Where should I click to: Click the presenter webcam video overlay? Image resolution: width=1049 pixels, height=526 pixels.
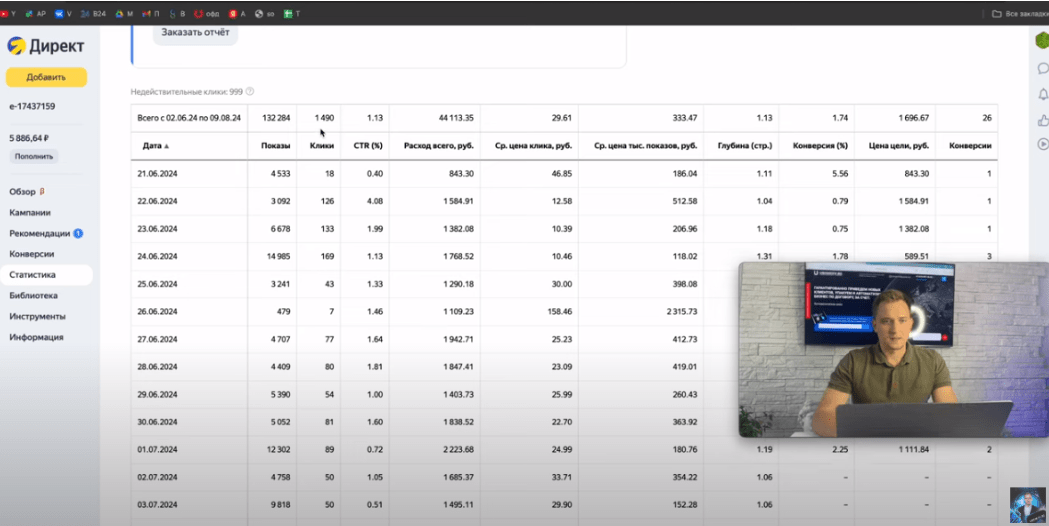[x=893, y=349]
